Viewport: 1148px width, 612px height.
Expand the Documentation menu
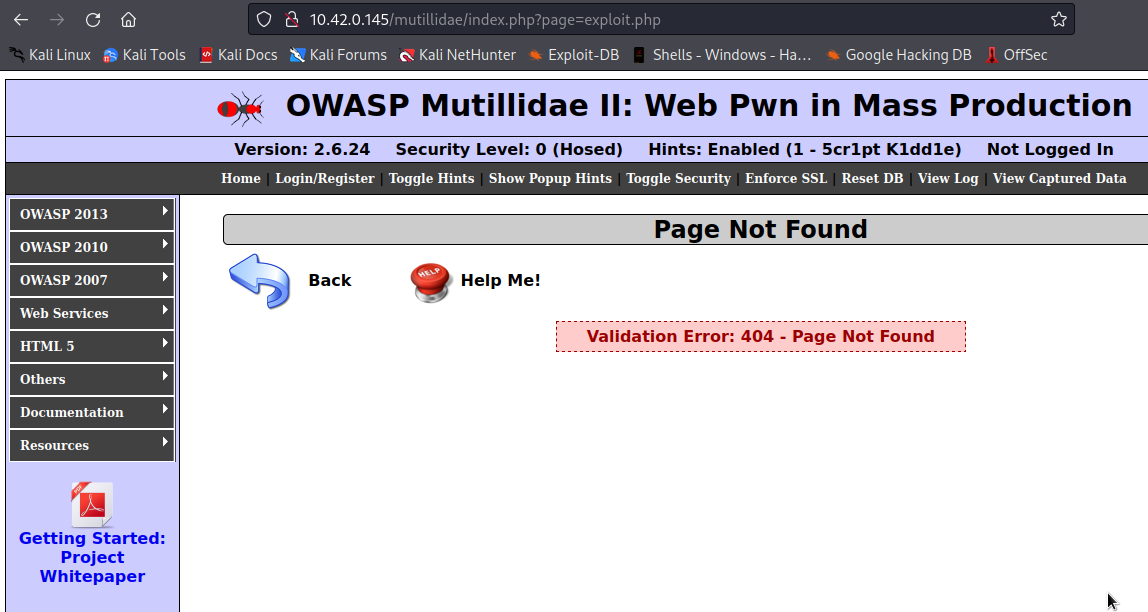[92, 412]
